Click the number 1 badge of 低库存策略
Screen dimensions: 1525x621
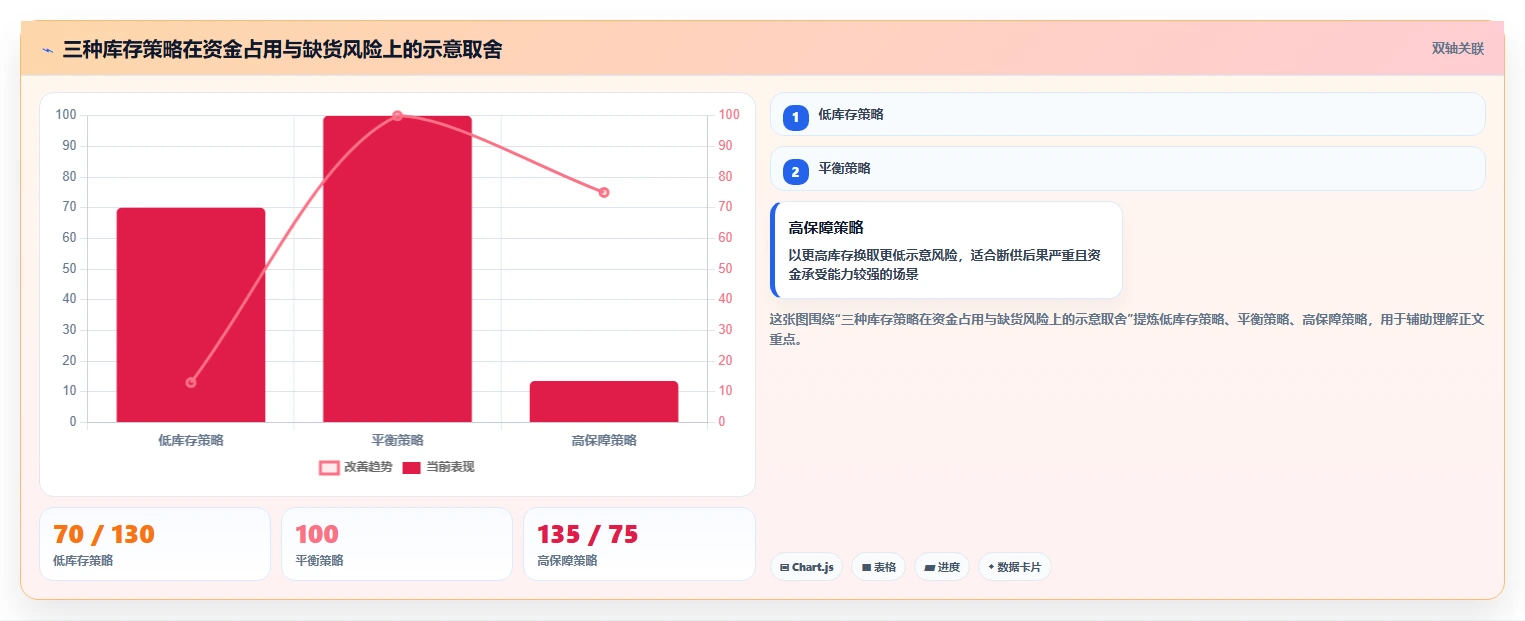pos(795,118)
